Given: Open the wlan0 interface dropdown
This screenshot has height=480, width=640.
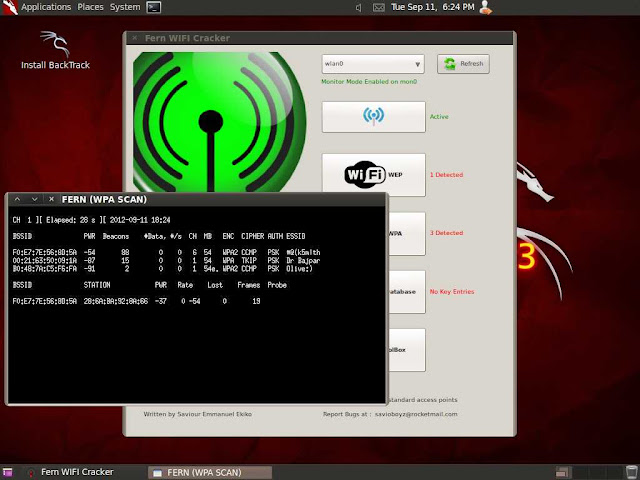Looking at the screenshot, I should pos(373,64).
